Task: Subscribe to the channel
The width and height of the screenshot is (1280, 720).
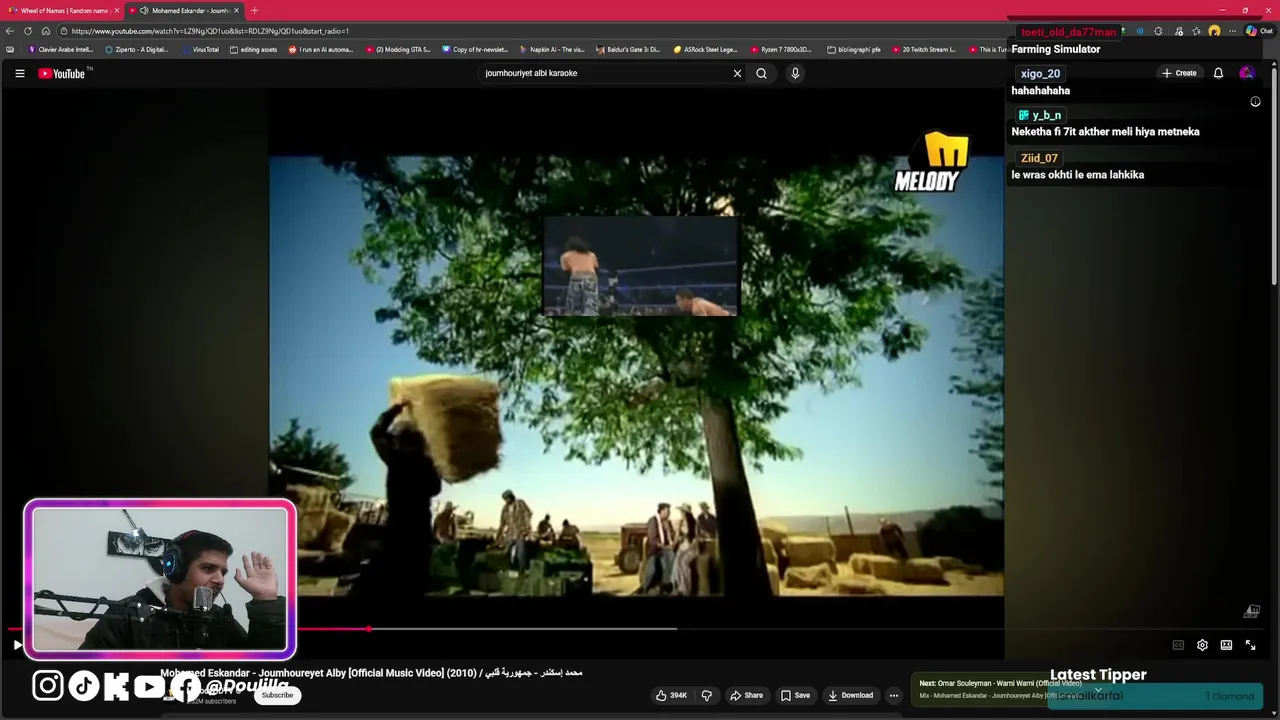Action: coord(277,695)
